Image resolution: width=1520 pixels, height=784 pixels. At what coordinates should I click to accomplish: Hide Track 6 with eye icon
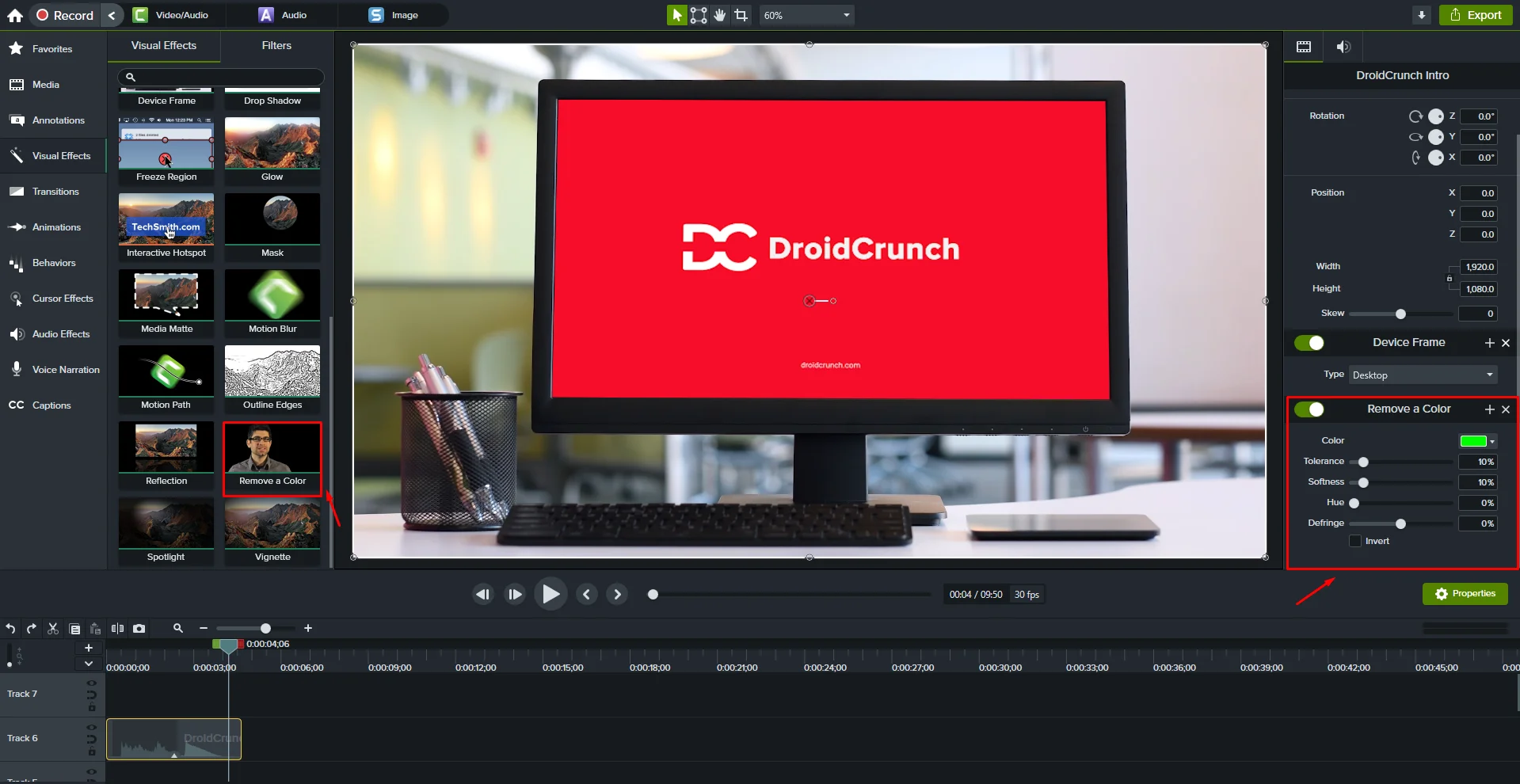(x=92, y=727)
